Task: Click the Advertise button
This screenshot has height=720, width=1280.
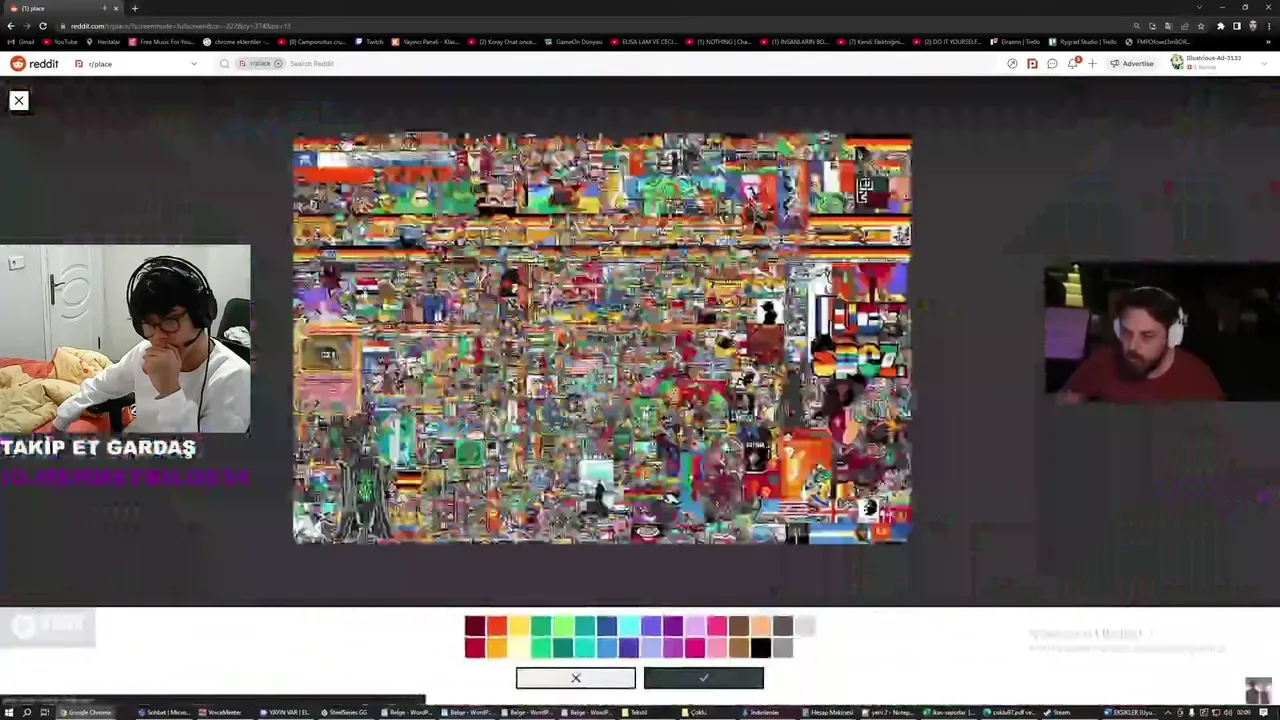Action: click(x=1132, y=63)
